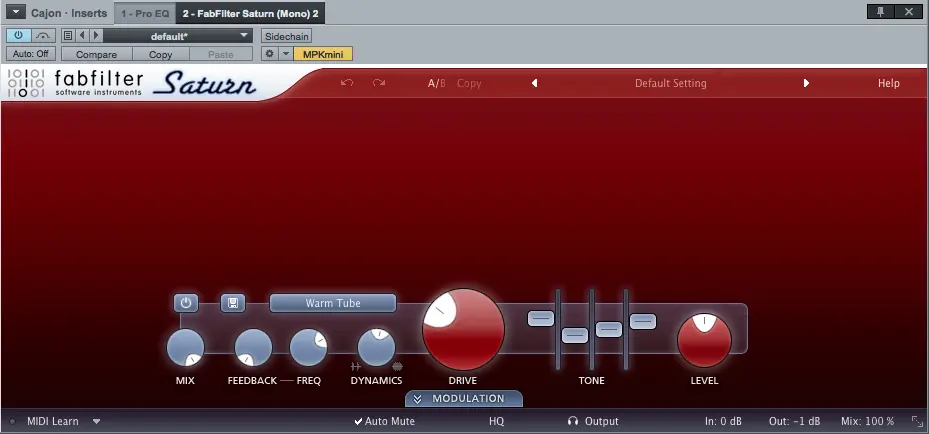Click the FabFilter logo
929x434 pixels.
[x=75, y=83]
